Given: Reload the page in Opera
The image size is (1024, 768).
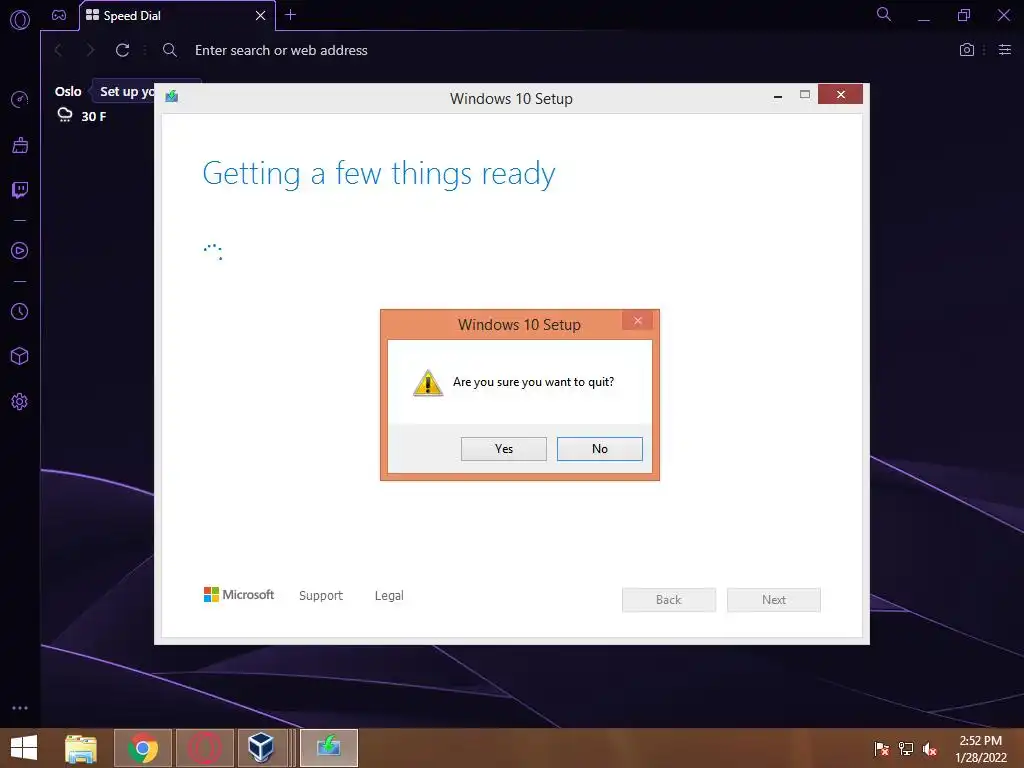Looking at the screenshot, I should (122, 50).
